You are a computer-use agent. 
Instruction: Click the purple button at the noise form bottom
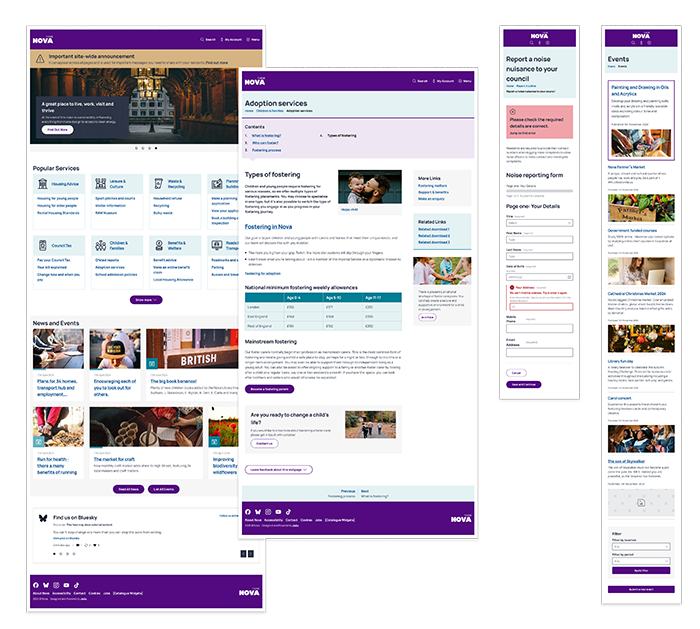pyautogui.click(x=524, y=384)
